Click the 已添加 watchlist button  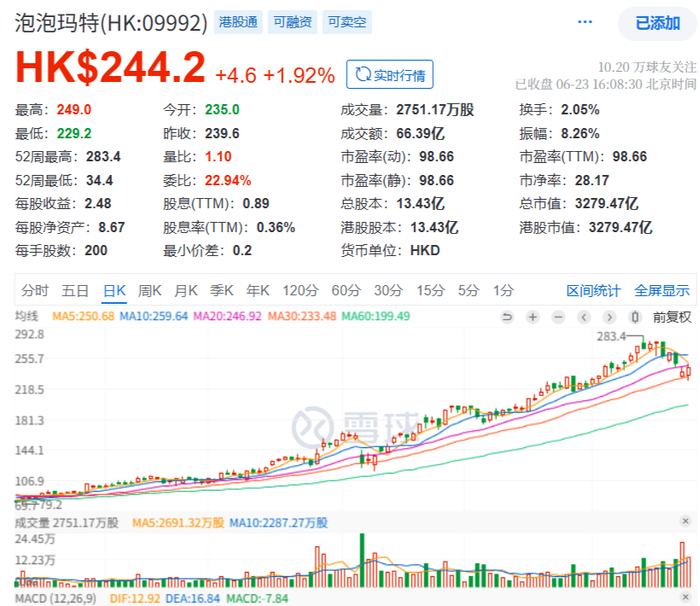click(657, 23)
